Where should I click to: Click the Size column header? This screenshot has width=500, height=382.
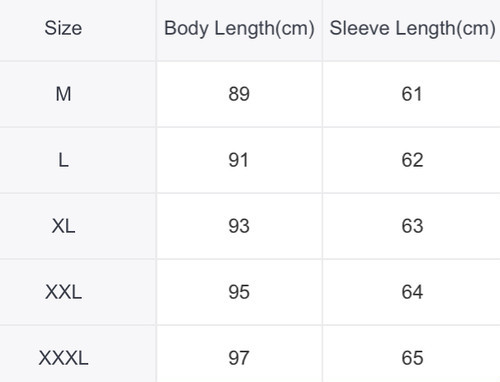(63, 28)
